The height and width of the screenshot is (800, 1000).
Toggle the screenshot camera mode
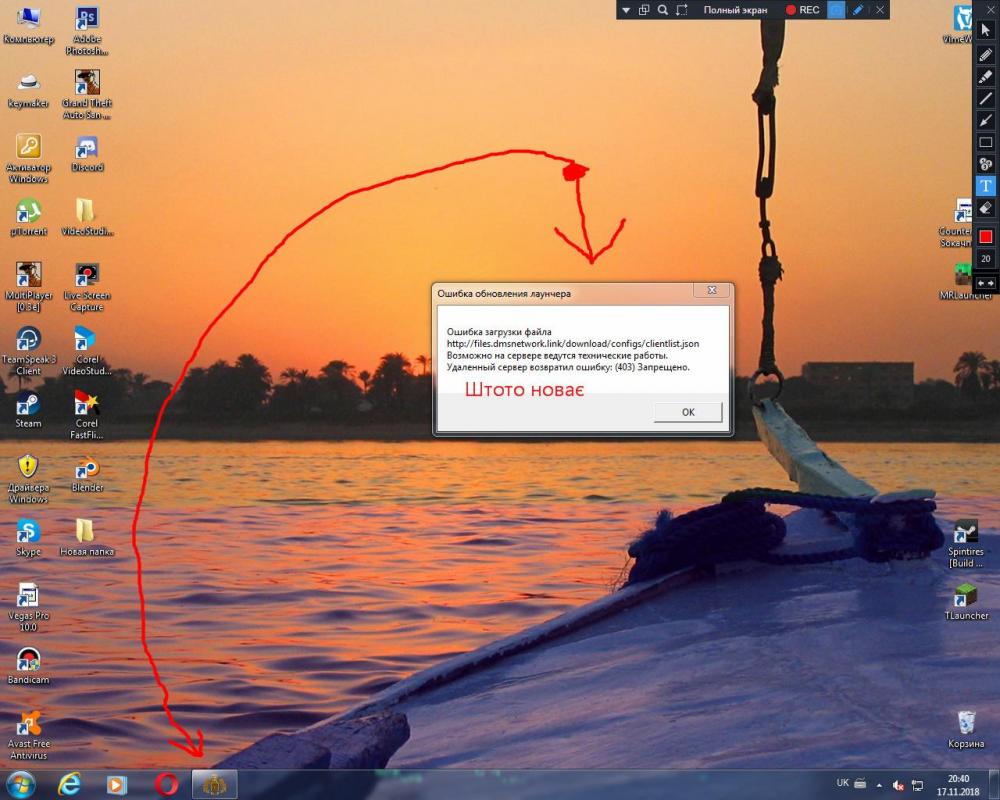836,10
